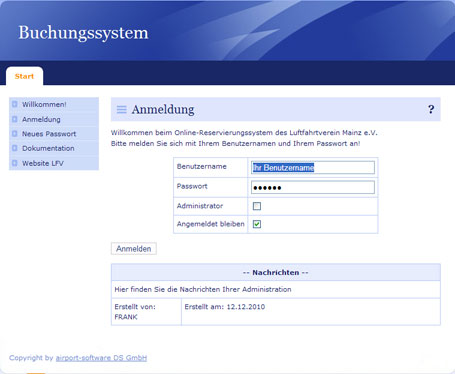Open Anmeldung in the sidebar menu
The image size is (455, 374).
[x=41, y=119]
